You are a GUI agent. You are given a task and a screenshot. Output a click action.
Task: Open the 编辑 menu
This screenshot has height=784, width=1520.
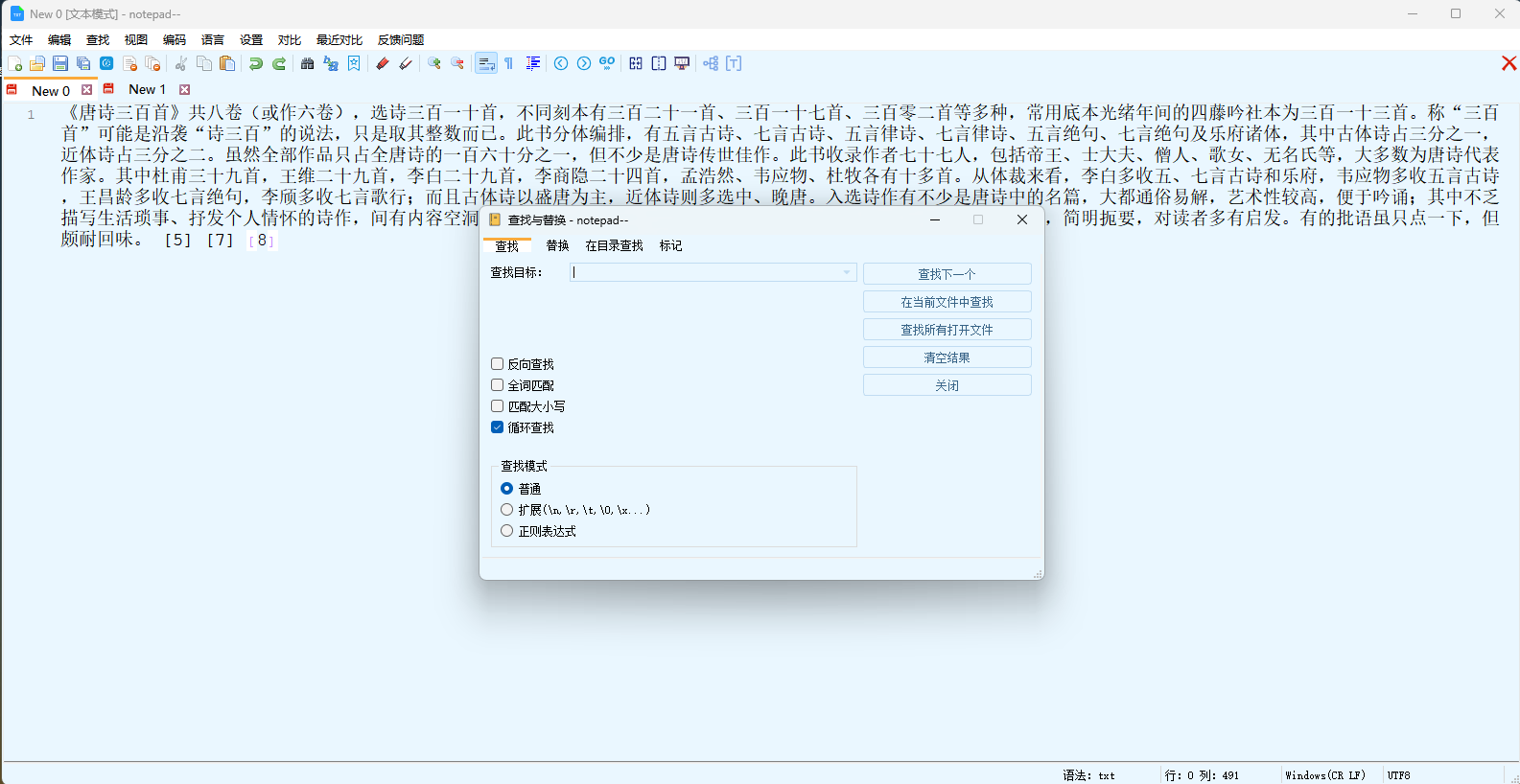[x=59, y=40]
